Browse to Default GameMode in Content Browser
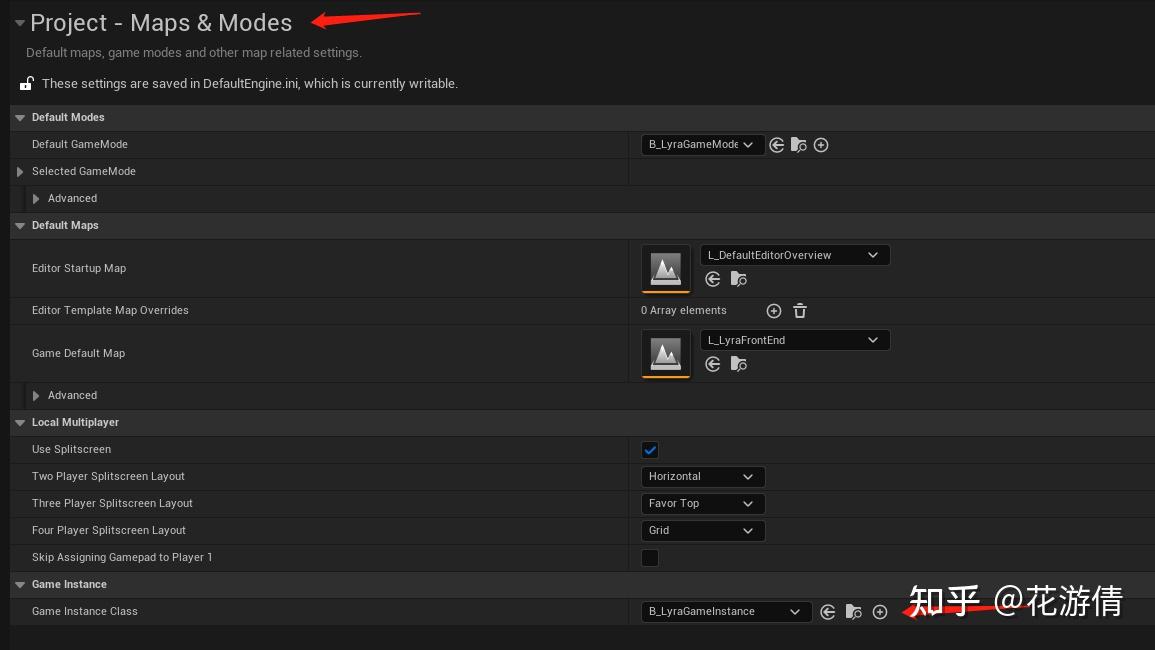This screenshot has height=650, width=1155. (799, 145)
